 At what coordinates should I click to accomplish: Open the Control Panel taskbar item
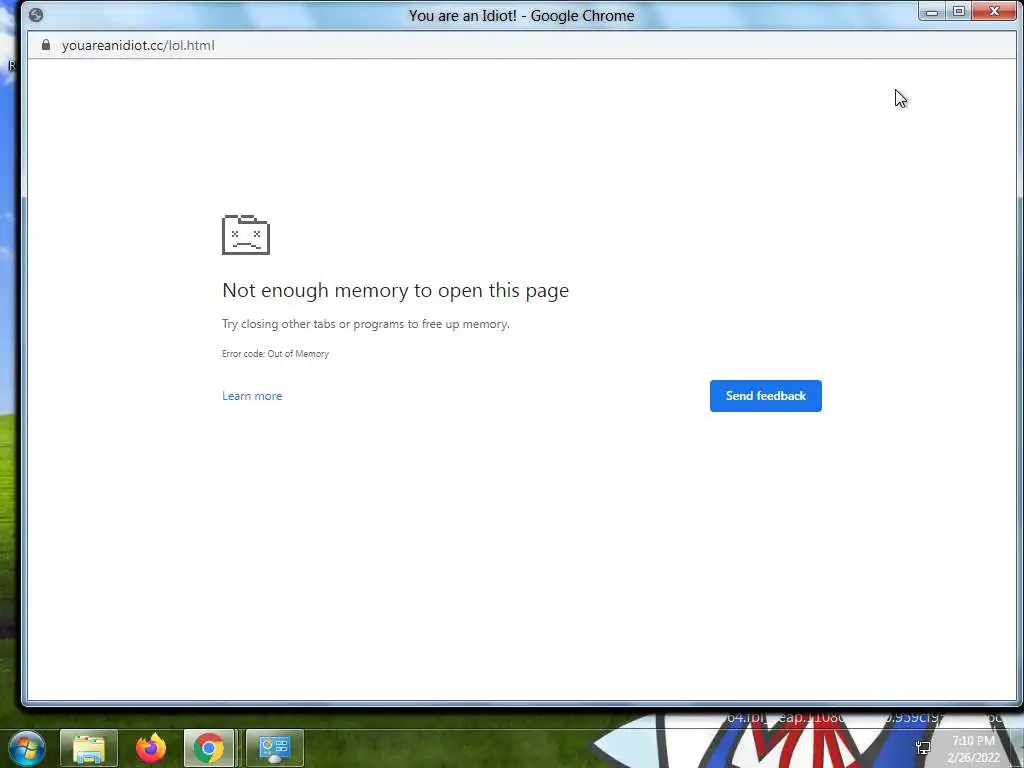275,748
